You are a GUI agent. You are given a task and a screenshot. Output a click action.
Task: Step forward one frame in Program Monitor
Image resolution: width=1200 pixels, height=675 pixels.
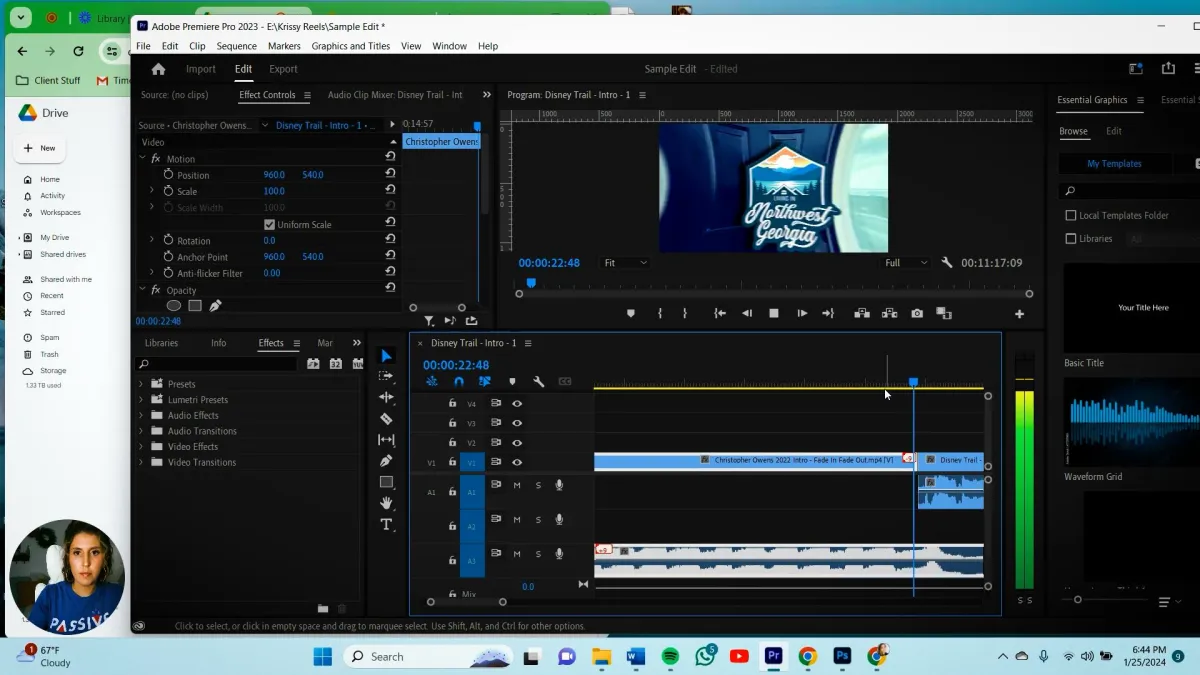pyautogui.click(x=802, y=313)
